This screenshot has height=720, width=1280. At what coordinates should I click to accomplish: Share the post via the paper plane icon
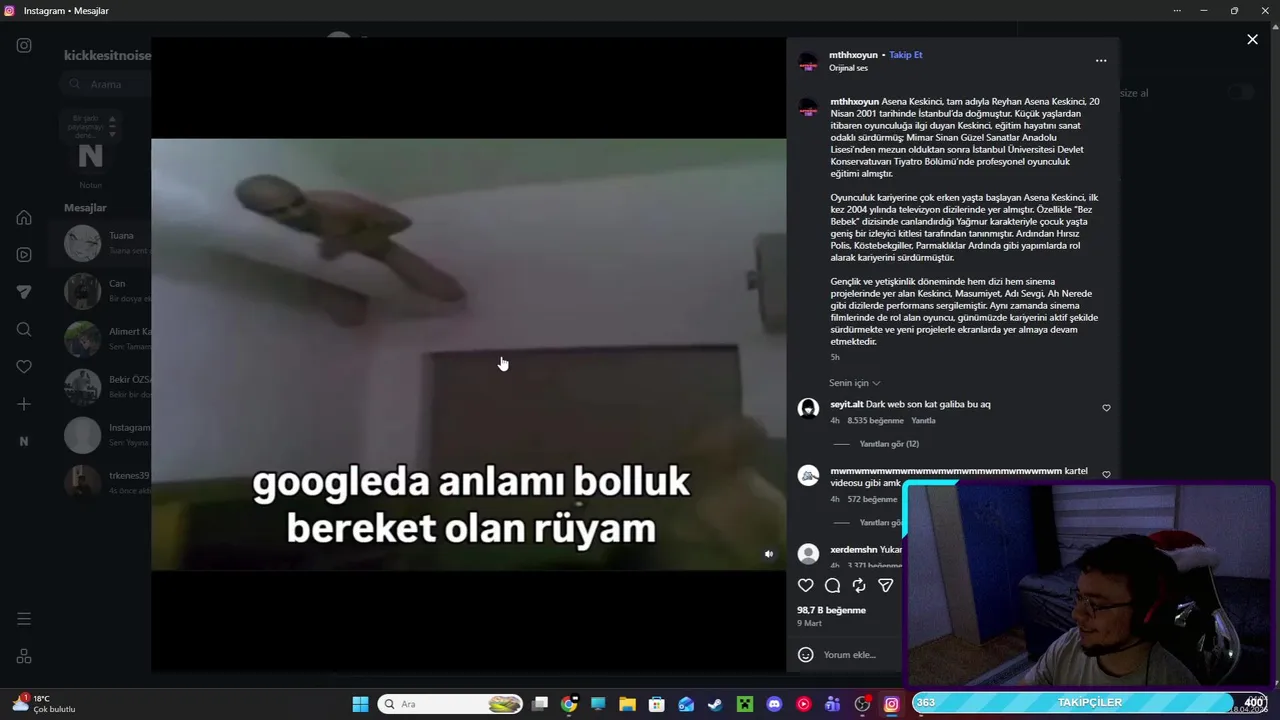coord(885,586)
